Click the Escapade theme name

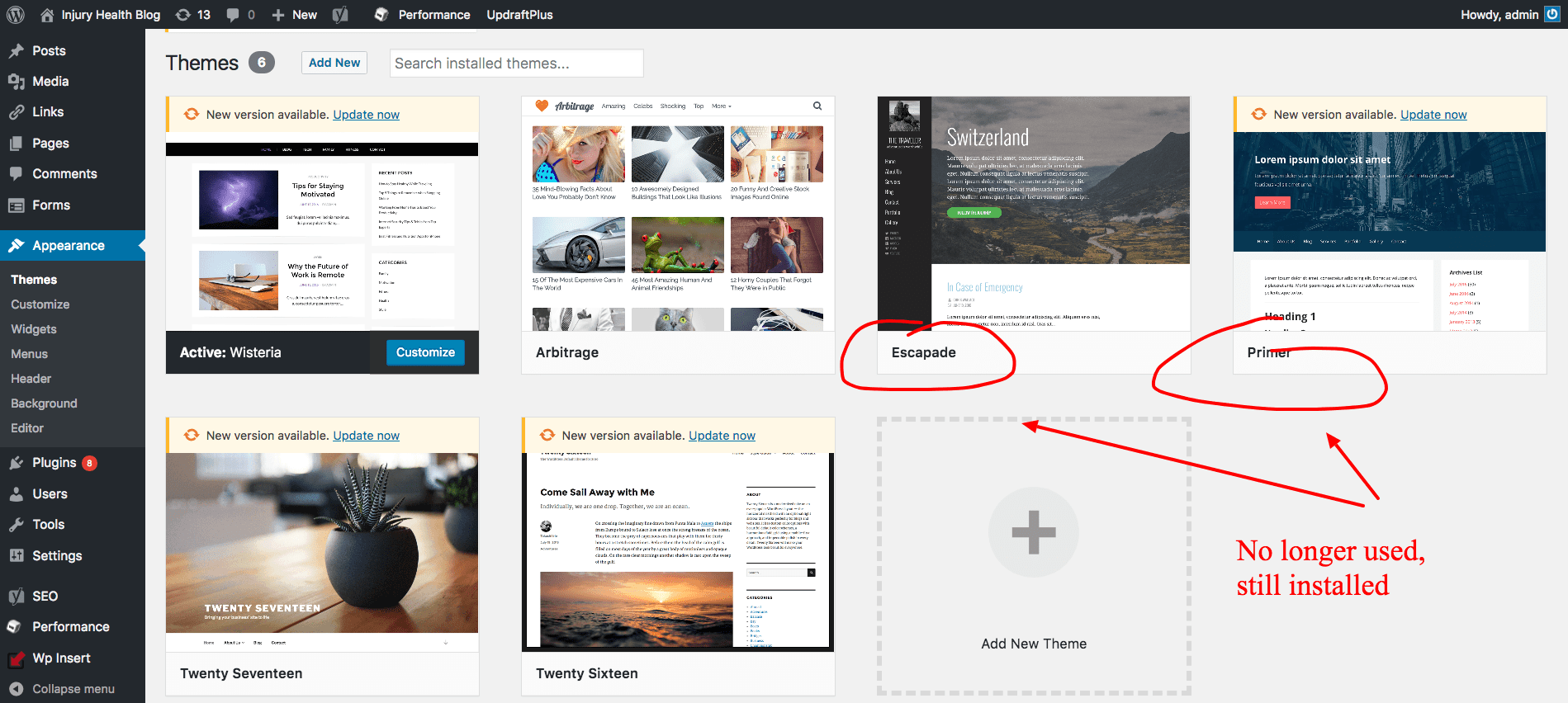coord(924,352)
